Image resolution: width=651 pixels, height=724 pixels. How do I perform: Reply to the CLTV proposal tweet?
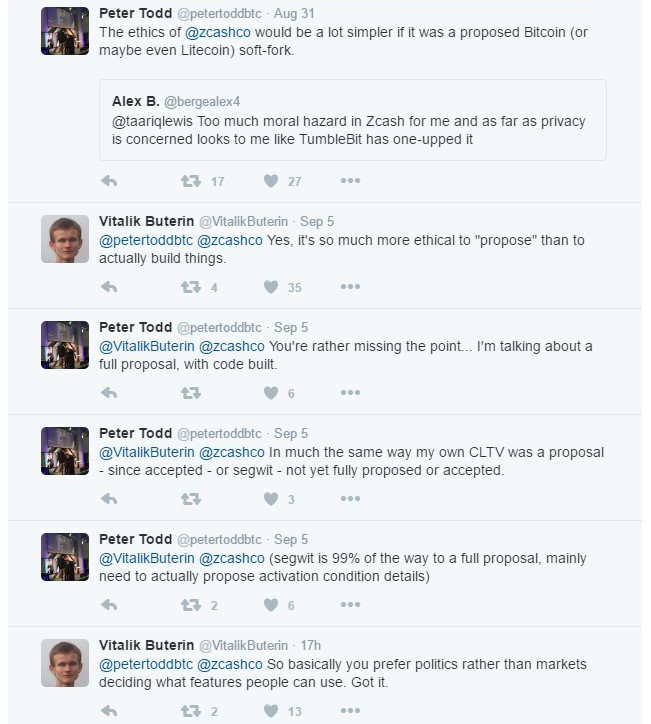tap(109, 499)
